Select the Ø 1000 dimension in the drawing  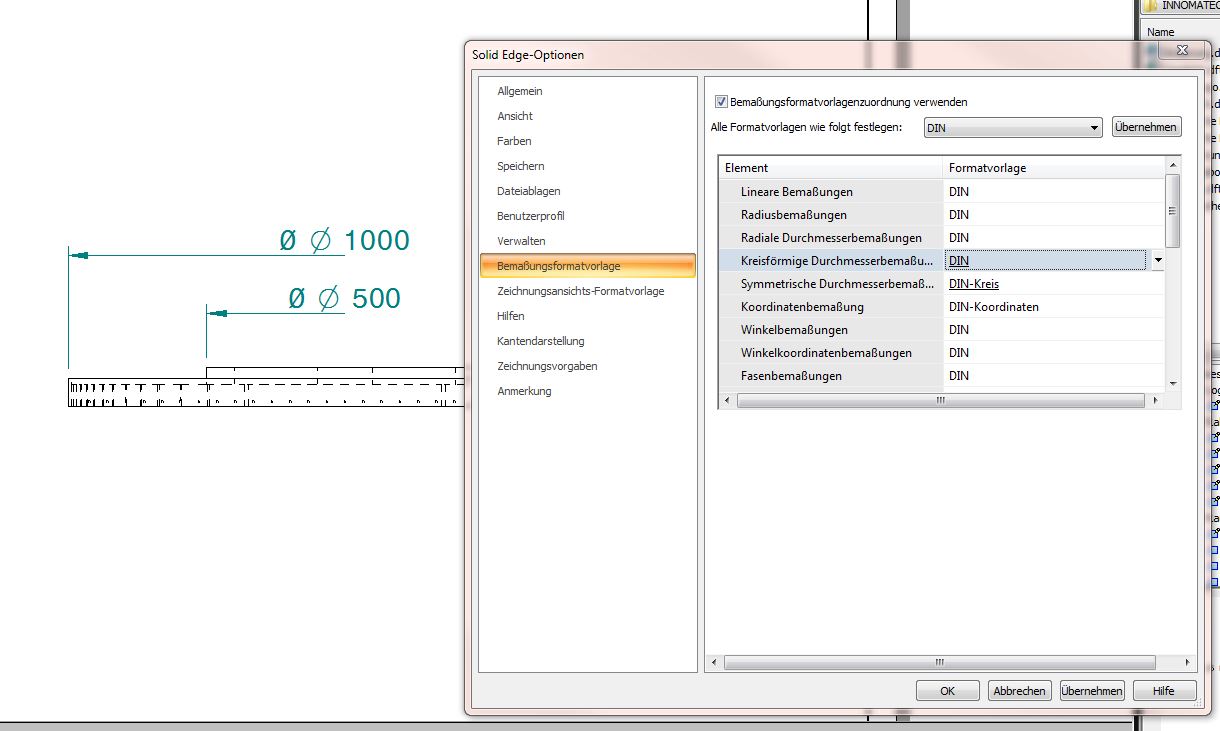pos(344,240)
